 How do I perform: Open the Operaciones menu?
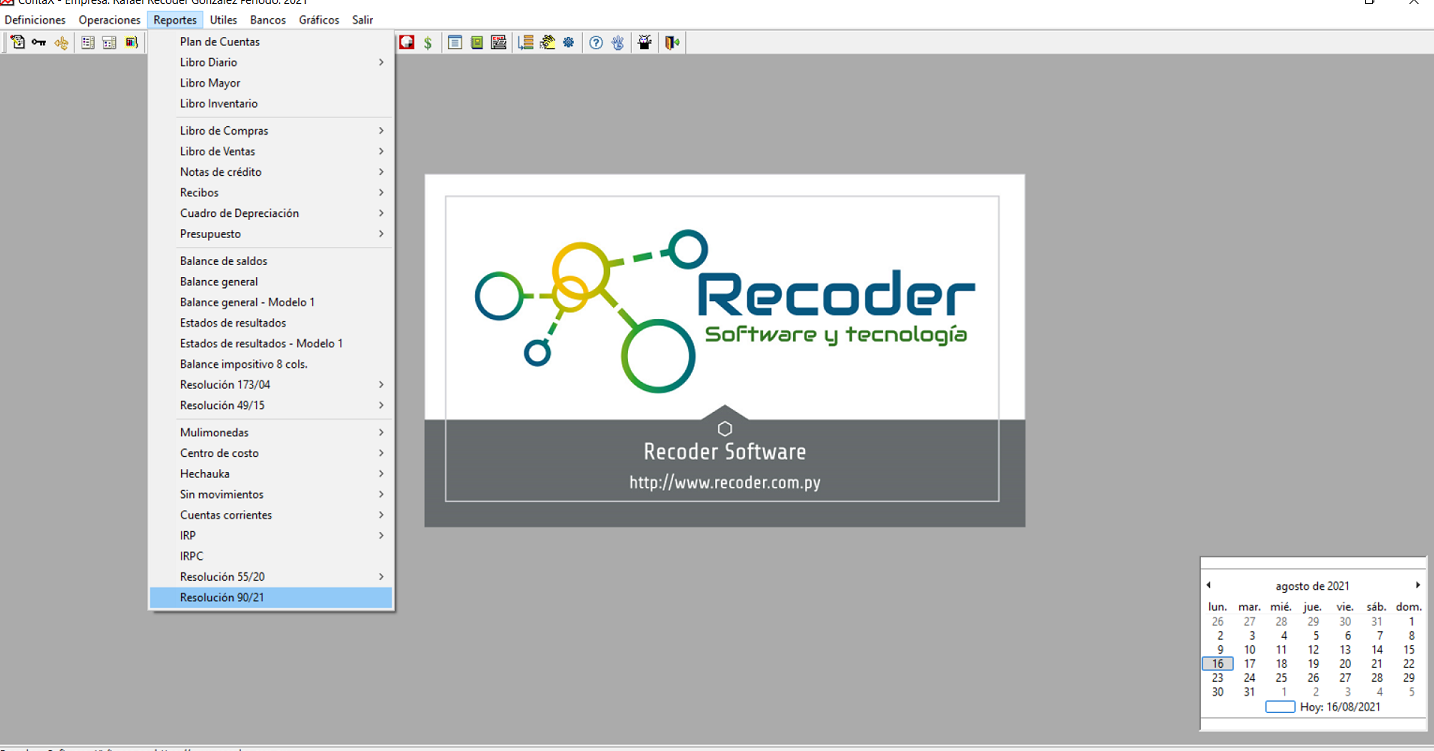[x=110, y=20]
